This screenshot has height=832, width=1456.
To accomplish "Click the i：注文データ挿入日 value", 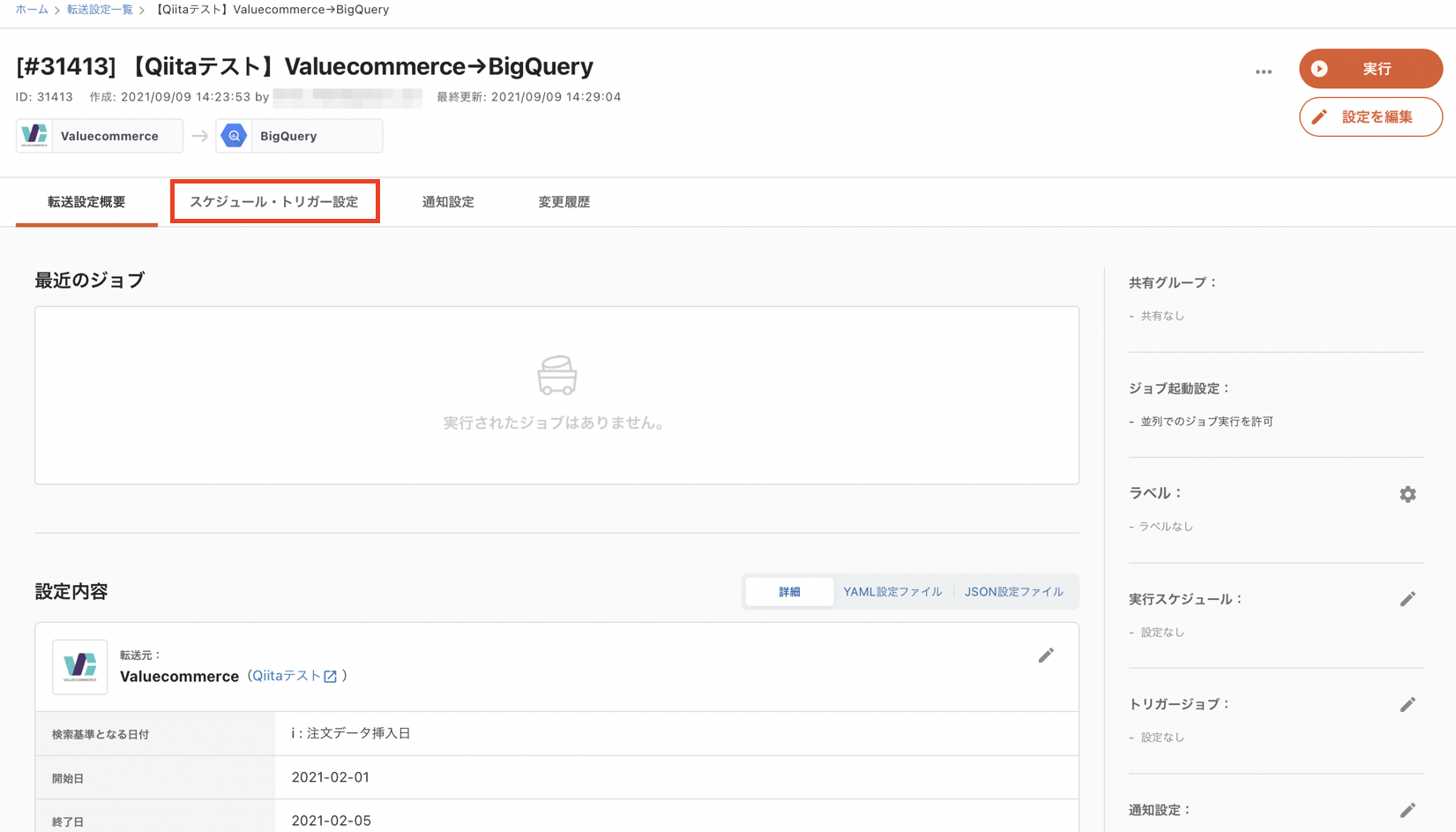I will pyautogui.click(x=351, y=733).
